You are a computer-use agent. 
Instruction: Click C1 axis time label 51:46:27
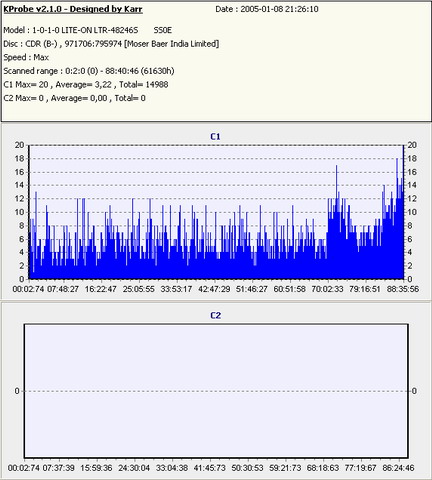tap(252, 289)
